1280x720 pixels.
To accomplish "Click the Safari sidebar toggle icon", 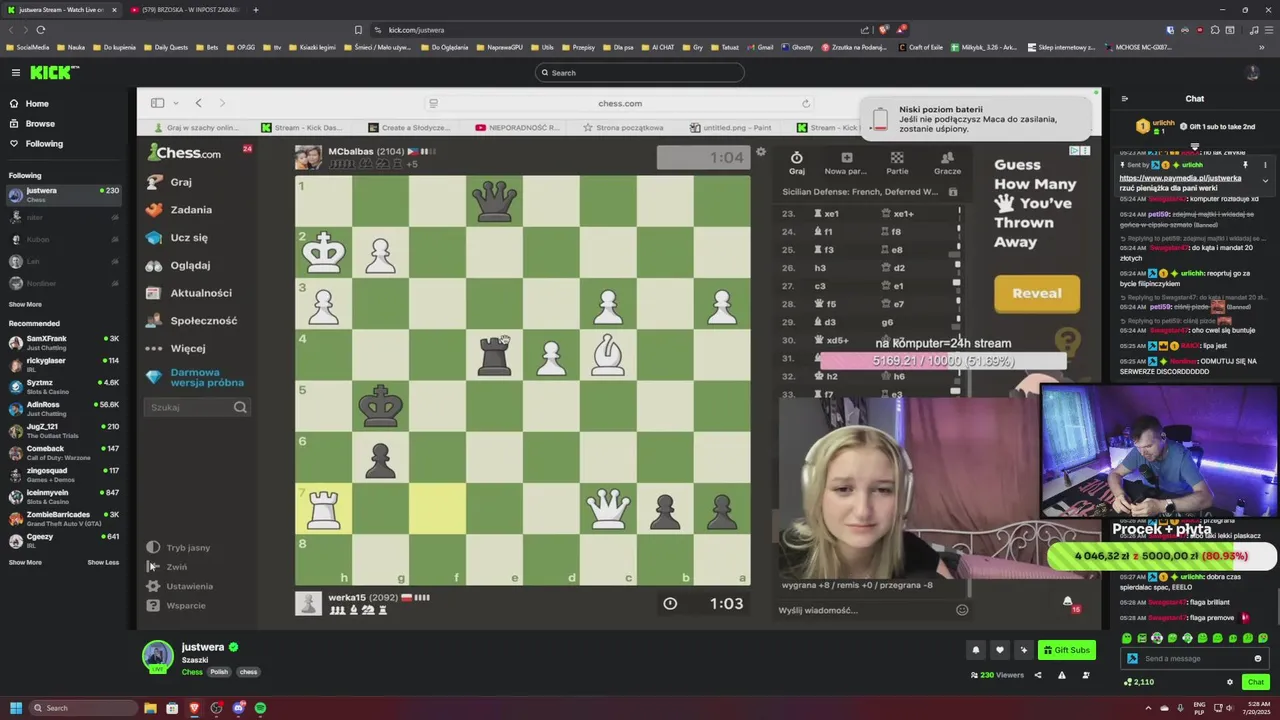I will coord(157,103).
